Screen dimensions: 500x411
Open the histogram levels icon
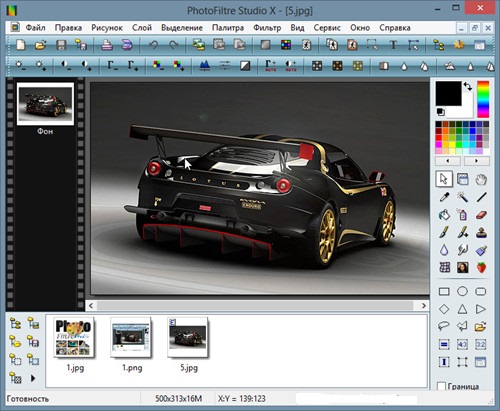click(x=205, y=65)
